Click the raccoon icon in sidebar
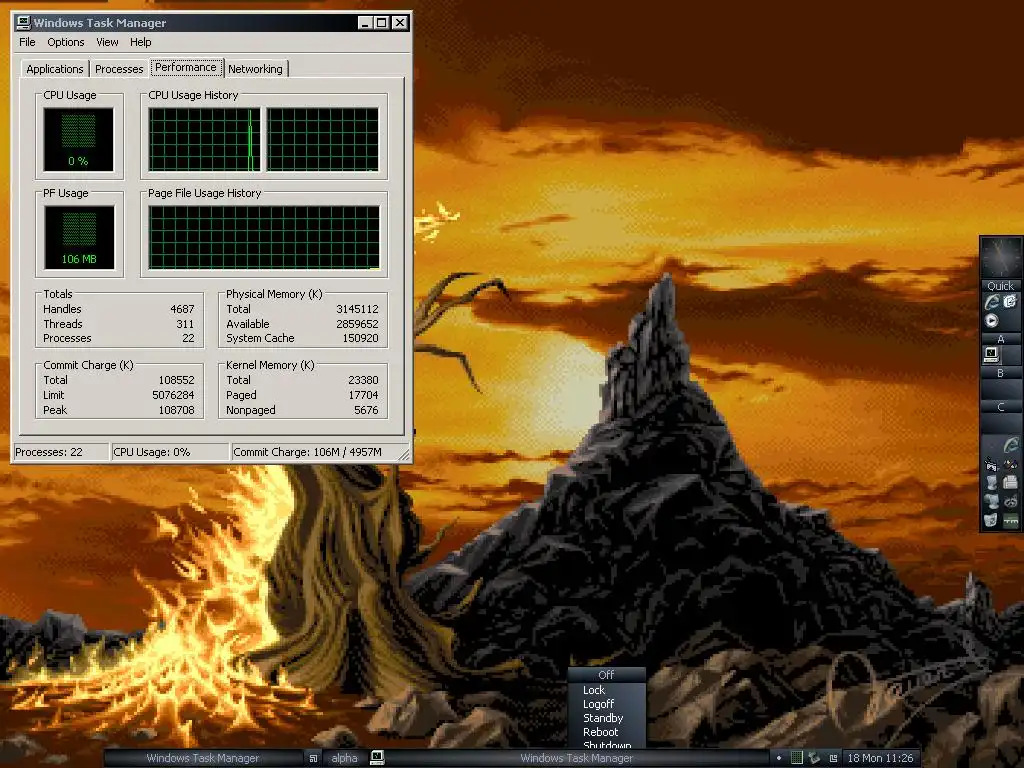This screenshot has width=1024, height=768. coord(1010,501)
